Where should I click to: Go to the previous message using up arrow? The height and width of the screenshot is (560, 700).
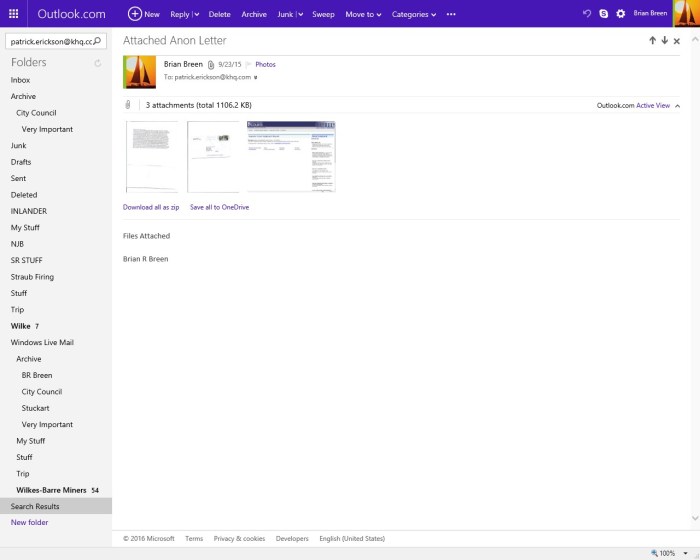[652, 41]
